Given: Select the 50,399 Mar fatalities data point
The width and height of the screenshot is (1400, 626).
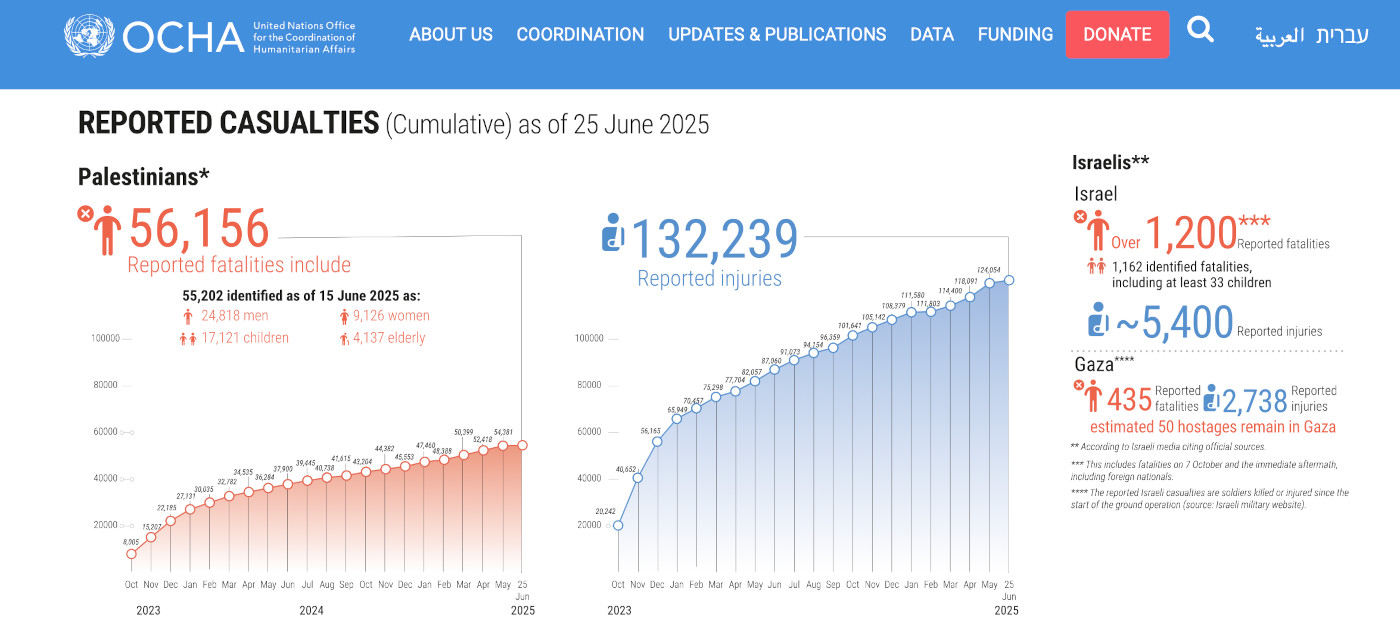Looking at the screenshot, I should (464, 456).
